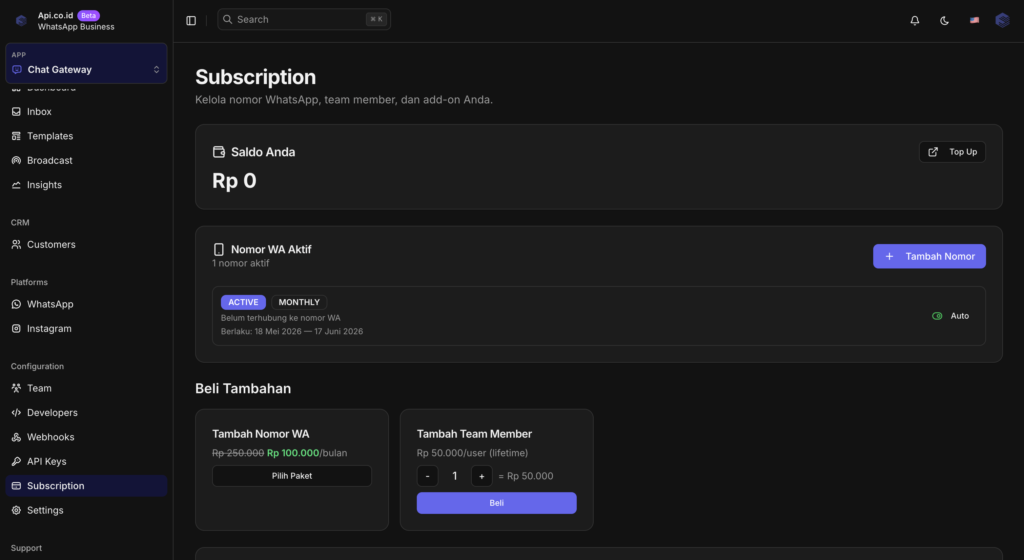The height and width of the screenshot is (560, 1024).
Task: Click the API Keys key icon
Action: pos(16,461)
